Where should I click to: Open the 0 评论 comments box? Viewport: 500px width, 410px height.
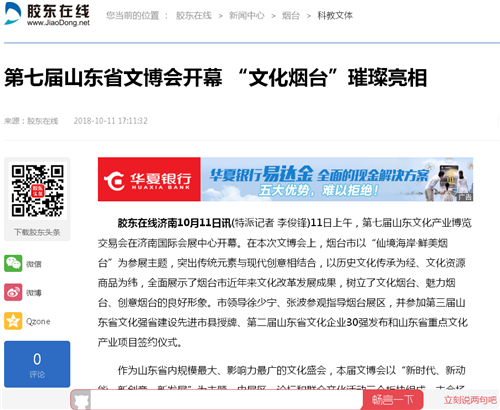coord(37,364)
